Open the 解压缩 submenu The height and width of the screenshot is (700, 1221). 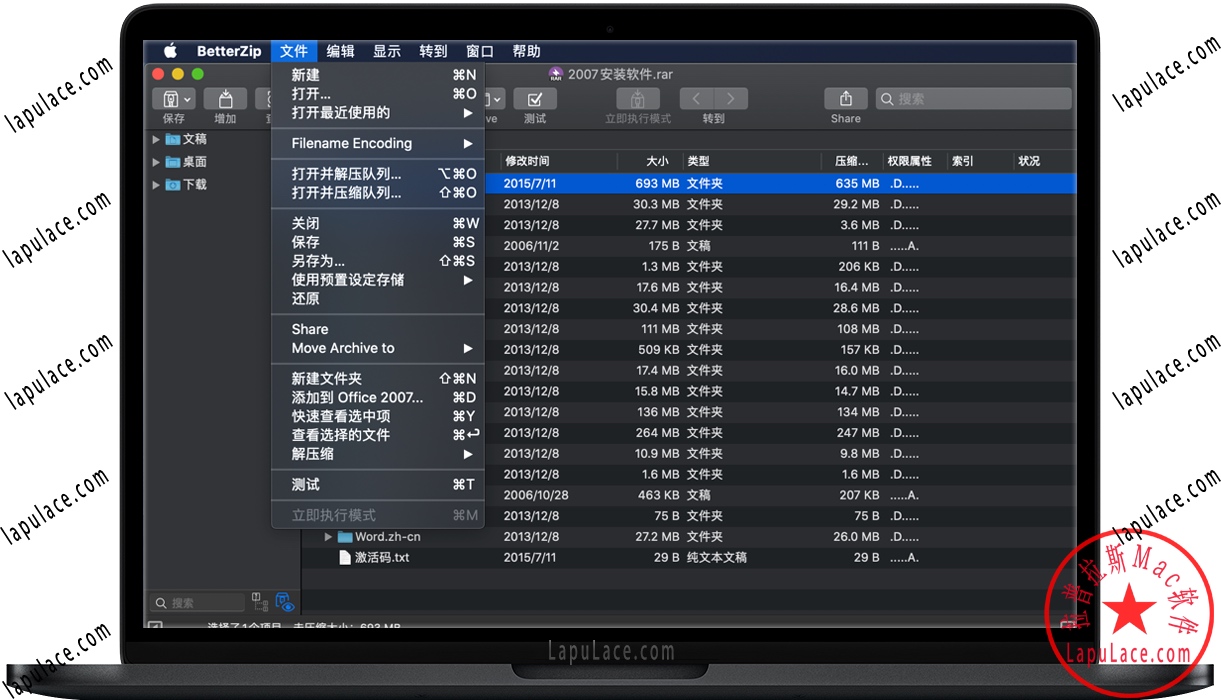(x=378, y=454)
